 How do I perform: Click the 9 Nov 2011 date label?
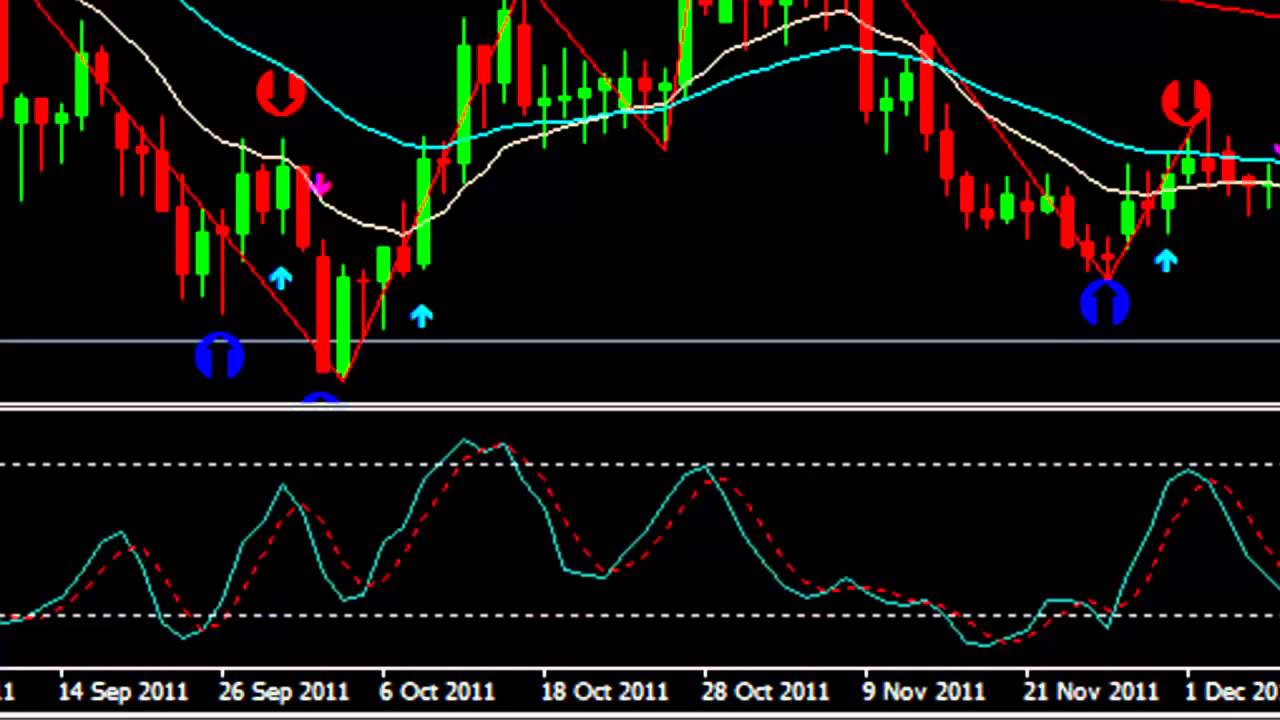click(x=924, y=691)
